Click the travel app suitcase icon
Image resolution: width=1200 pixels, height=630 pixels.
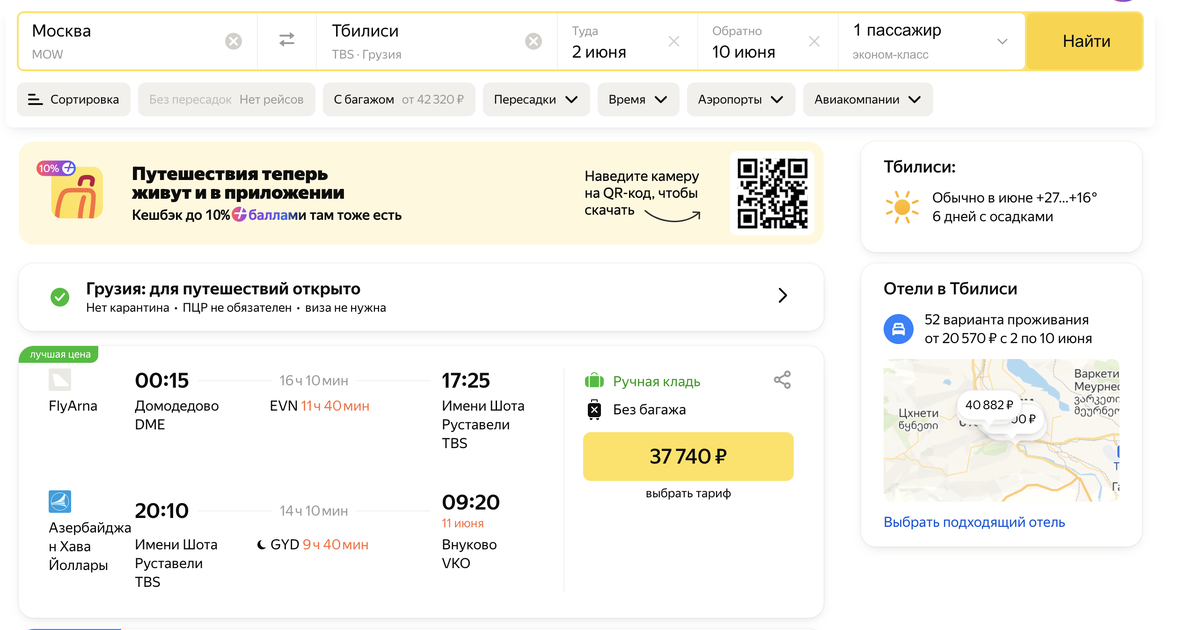tap(77, 192)
